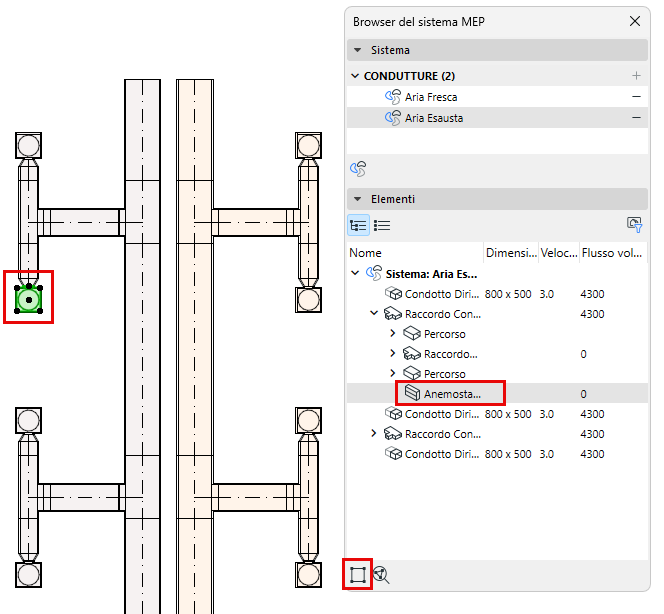Sort by Veloc... column header

(x=559, y=253)
